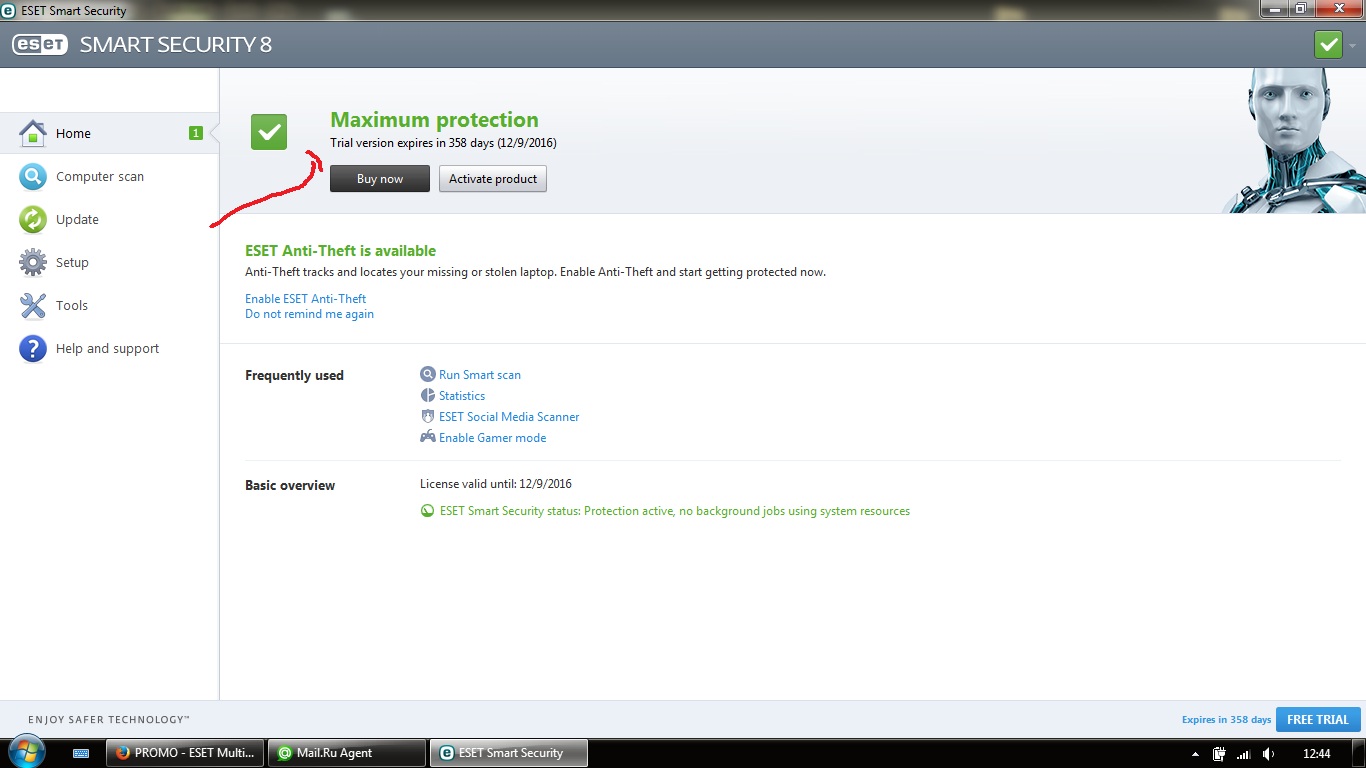Click the Expires in 358 days footer text

(x=1226, y=720)
